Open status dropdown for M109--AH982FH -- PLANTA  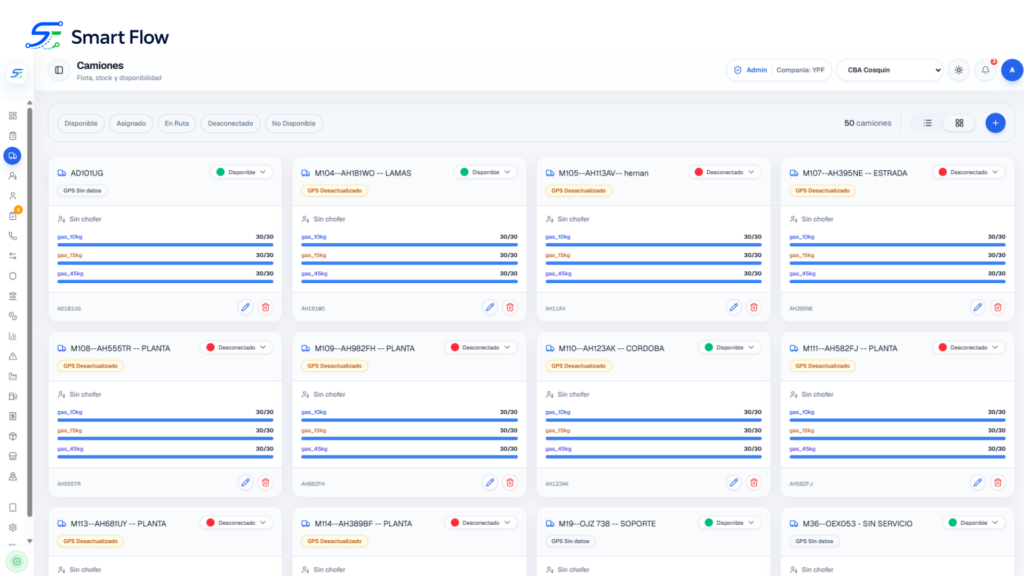(481, 347)
